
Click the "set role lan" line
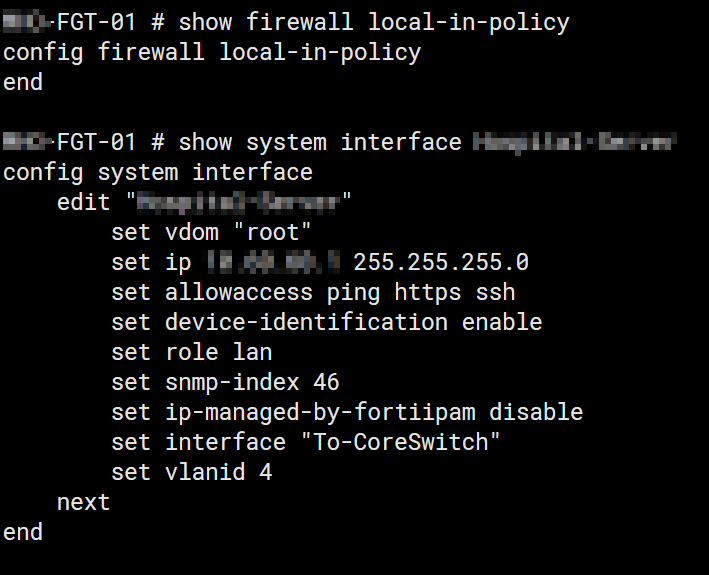pos(191,352)
